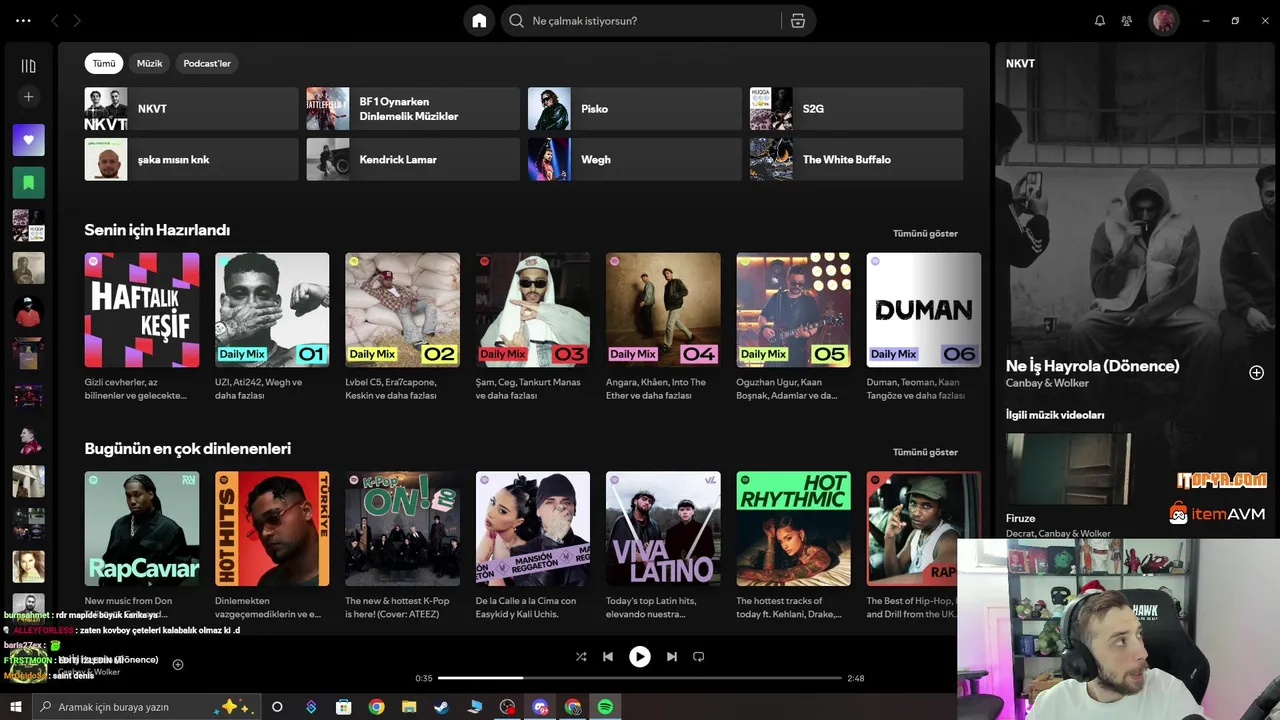Click the play button

[640, 657]
